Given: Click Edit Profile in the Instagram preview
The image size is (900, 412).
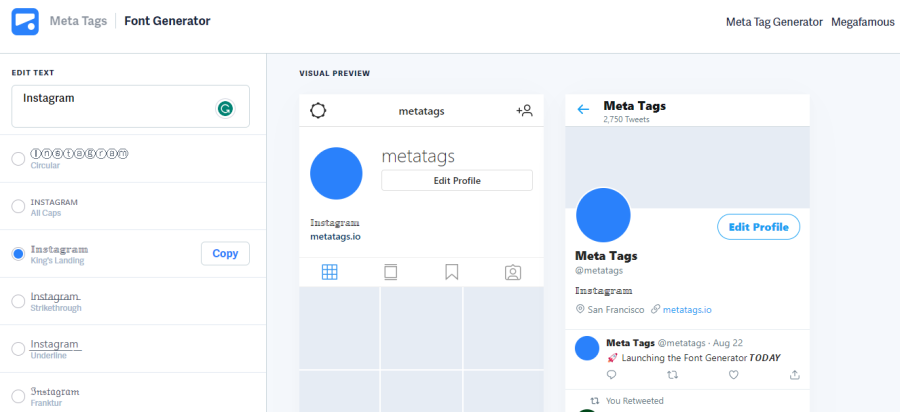Looking at the screenshot, I should pyautogui.click(x=457, y=181).
